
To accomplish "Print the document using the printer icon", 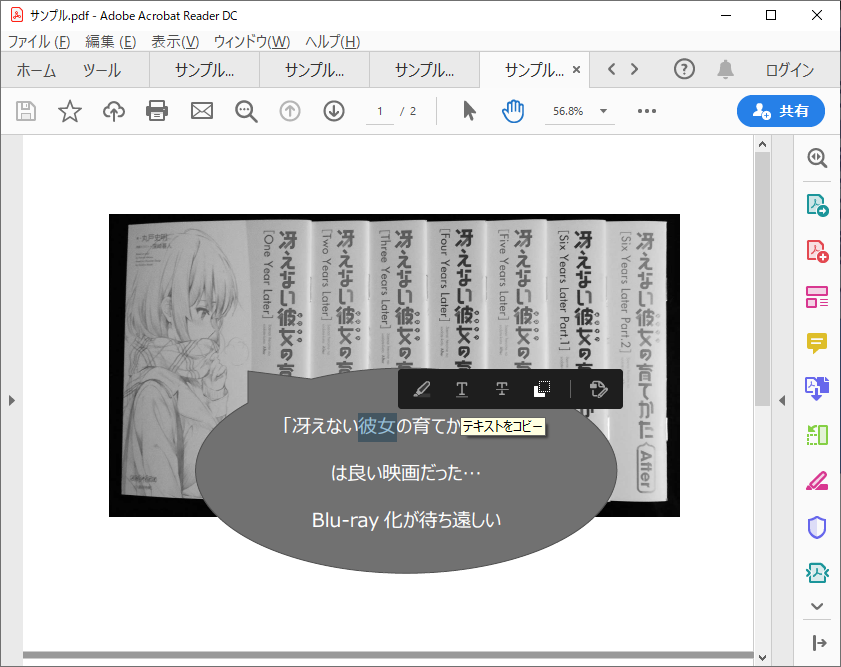I will click(157, 111).
